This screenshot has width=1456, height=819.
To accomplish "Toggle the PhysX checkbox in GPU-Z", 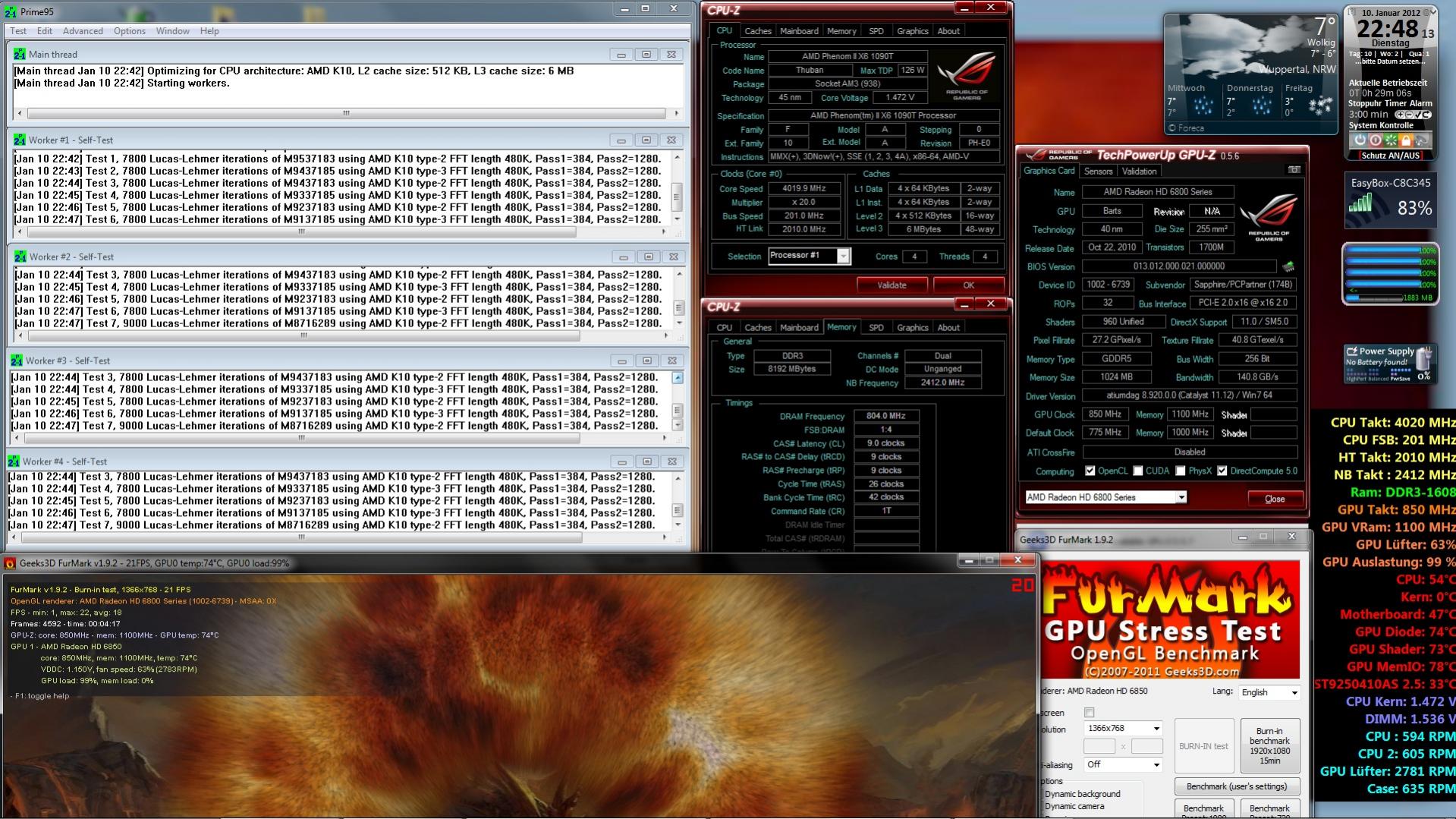I will (x=1181, y=471).
